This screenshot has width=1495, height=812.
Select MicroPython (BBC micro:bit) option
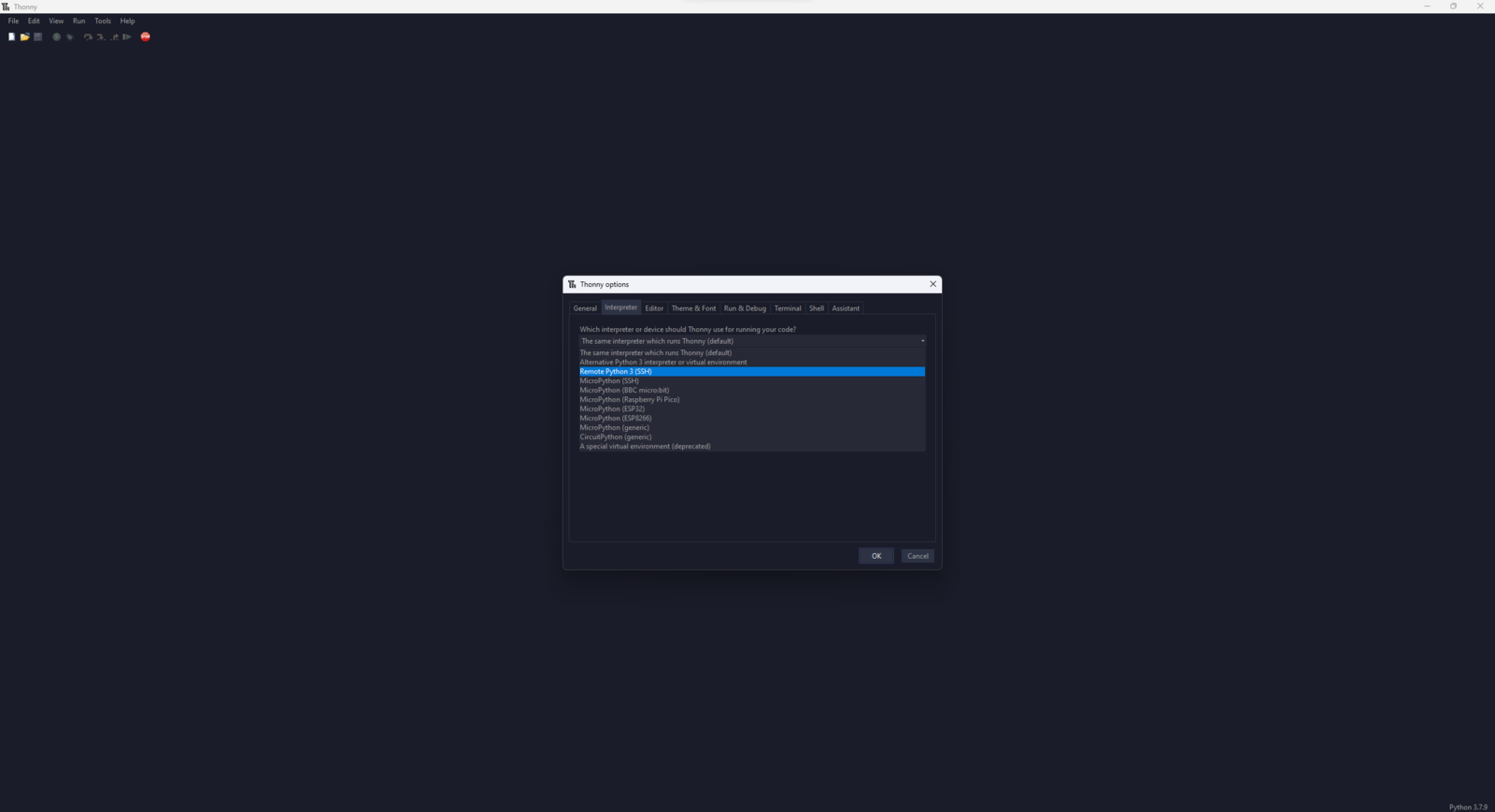point(752,391)
